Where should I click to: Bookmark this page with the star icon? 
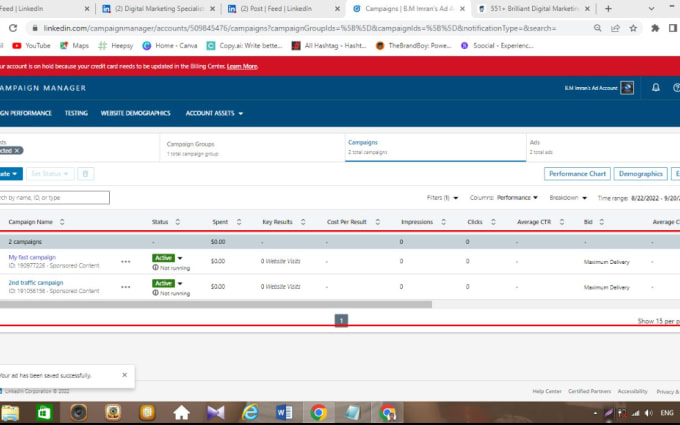633,28
